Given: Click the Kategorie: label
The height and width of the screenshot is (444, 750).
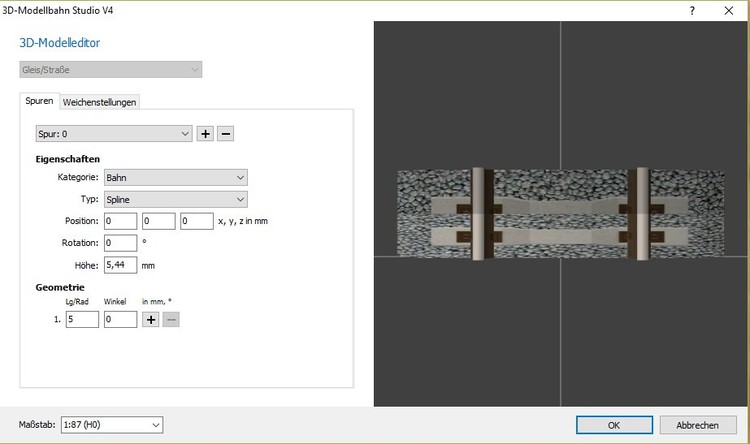Looking at the screenshot, I should [78, 177].
